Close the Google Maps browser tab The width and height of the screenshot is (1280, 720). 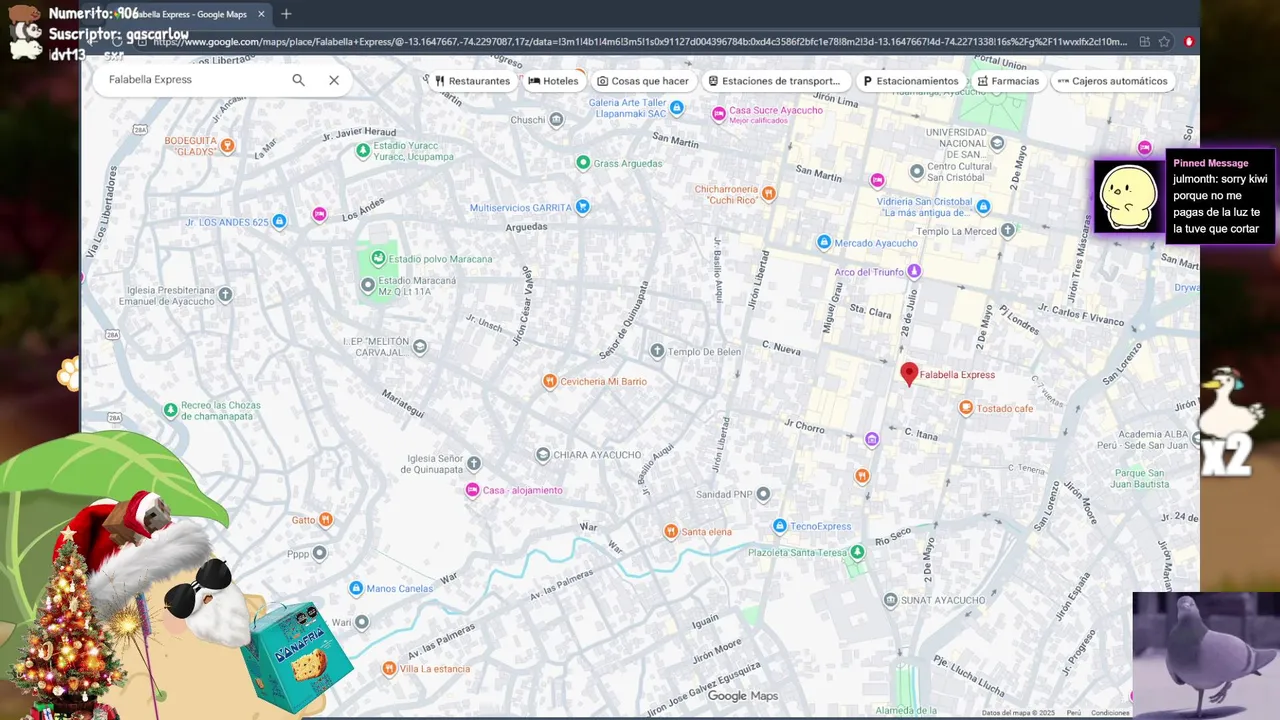click(x=262, y=14)
